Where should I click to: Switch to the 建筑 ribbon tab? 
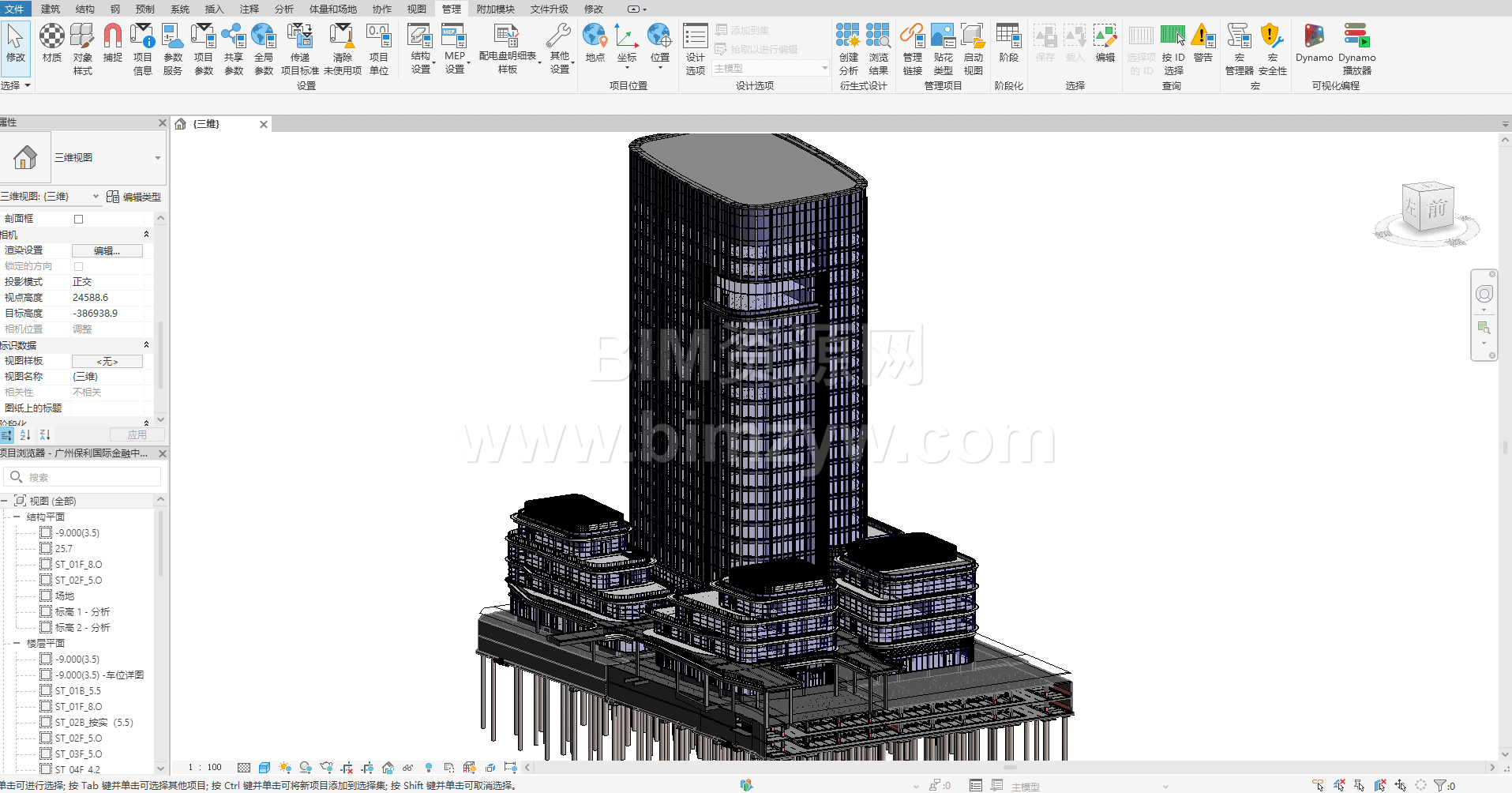[51, 9]
